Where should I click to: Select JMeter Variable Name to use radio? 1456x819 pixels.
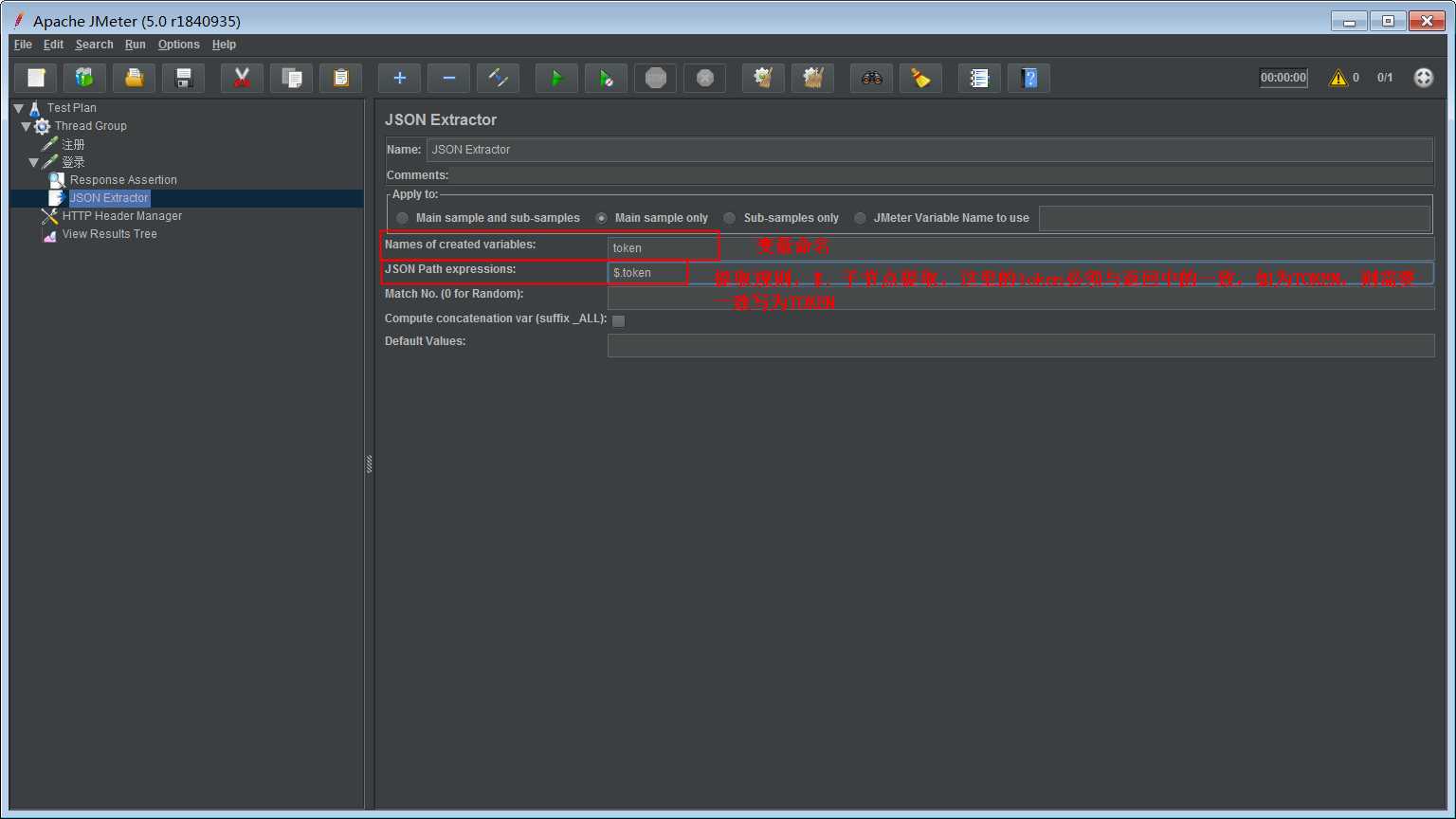861,218
